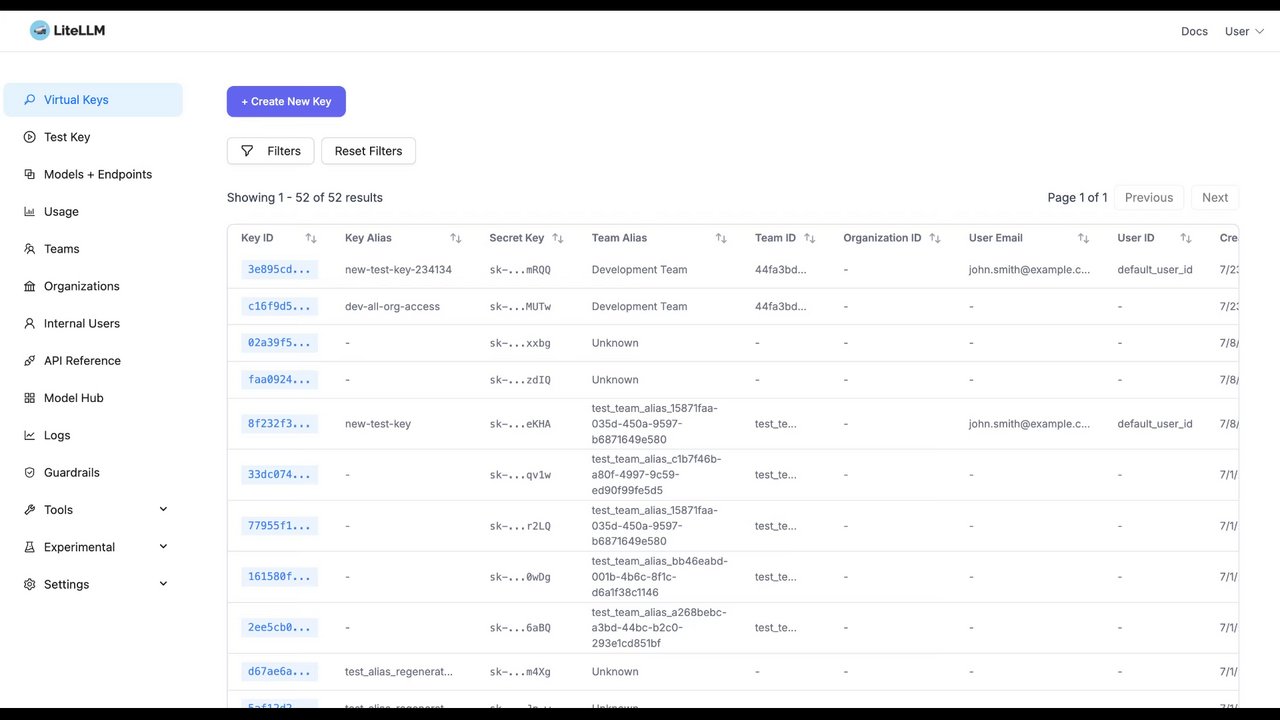This screenshot has width=1280, height=720.
Task: Click the Model Hub grid icon
Action: coord(30,398)
